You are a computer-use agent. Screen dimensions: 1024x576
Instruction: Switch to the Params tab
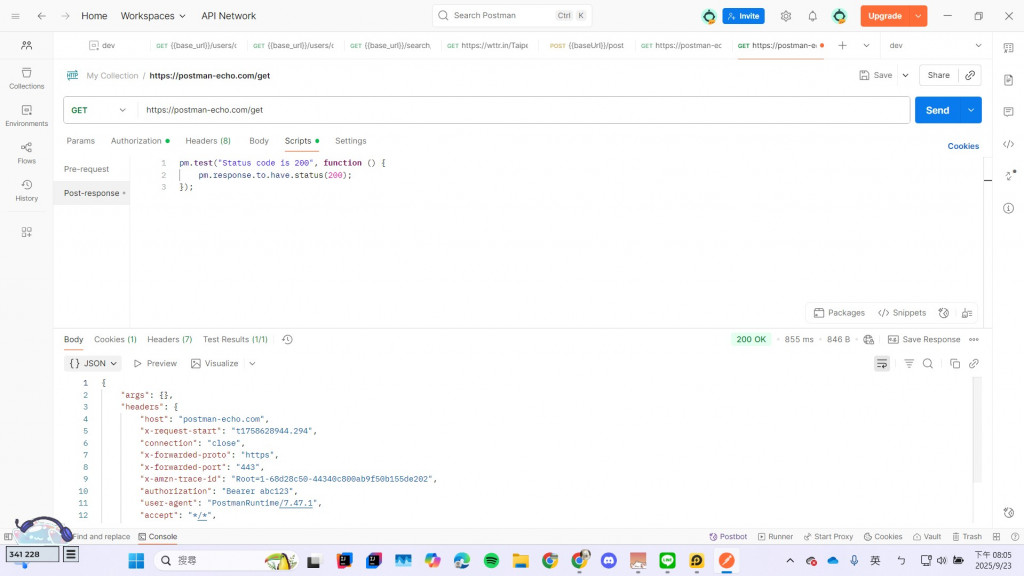coord(80,141)
